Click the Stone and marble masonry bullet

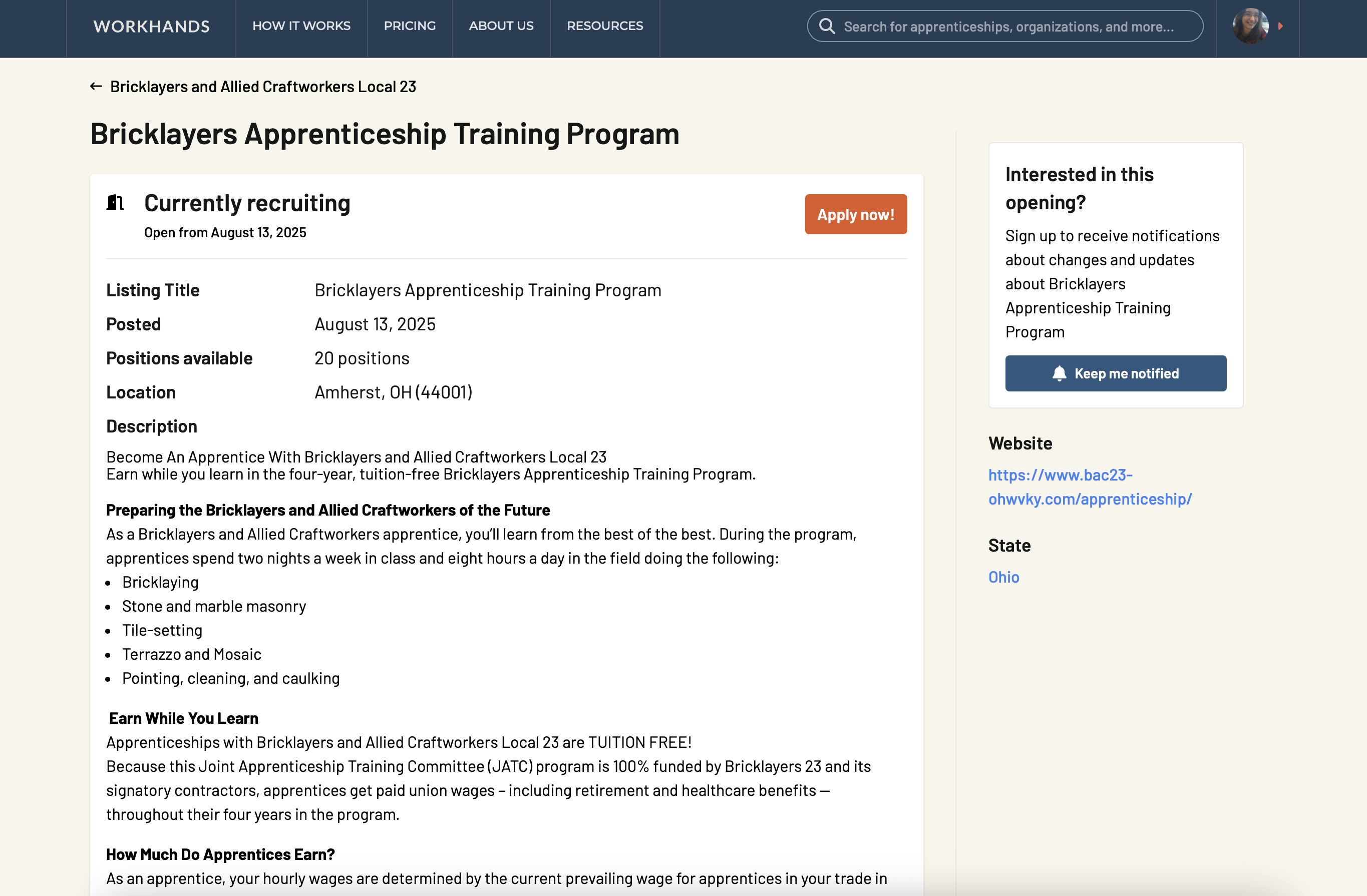214,606
